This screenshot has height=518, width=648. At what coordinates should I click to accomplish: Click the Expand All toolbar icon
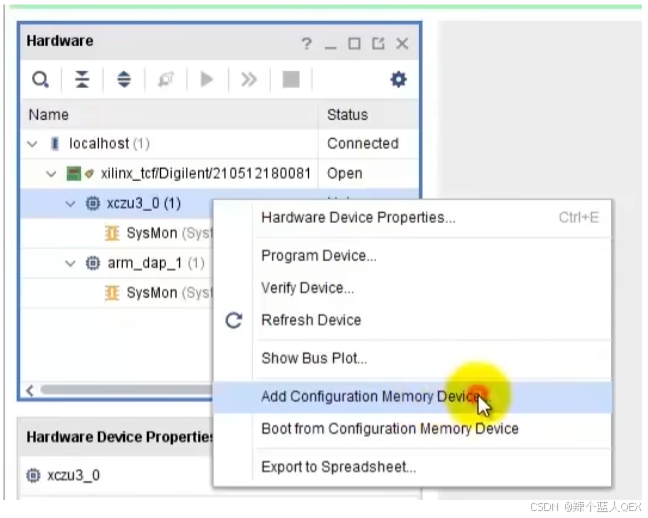(124, 79)
